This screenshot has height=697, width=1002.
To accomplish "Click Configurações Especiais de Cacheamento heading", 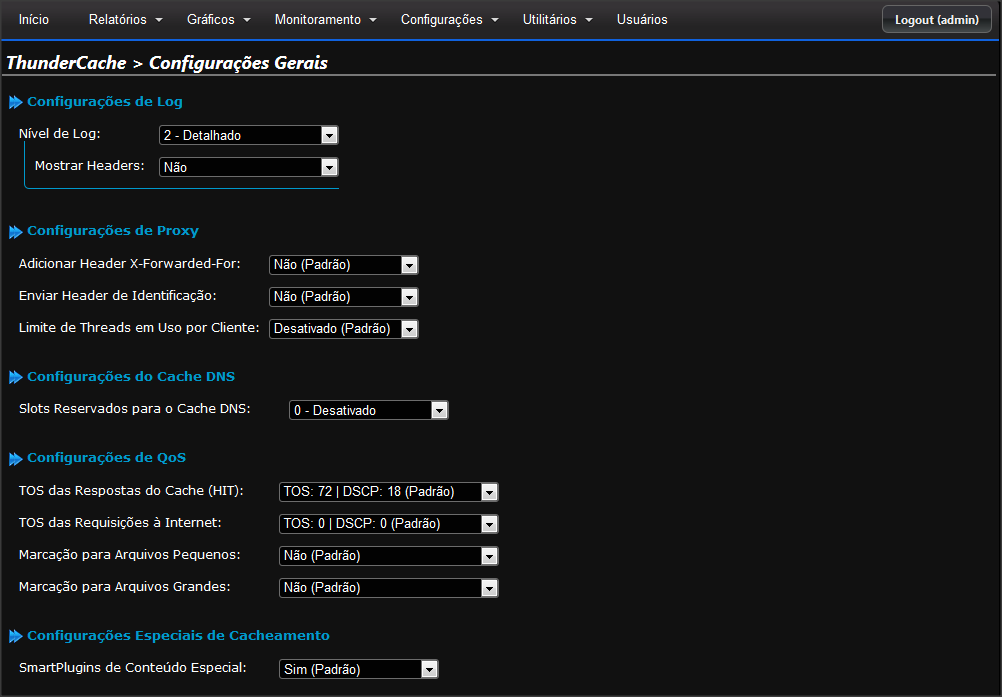I will pos(178,635).
